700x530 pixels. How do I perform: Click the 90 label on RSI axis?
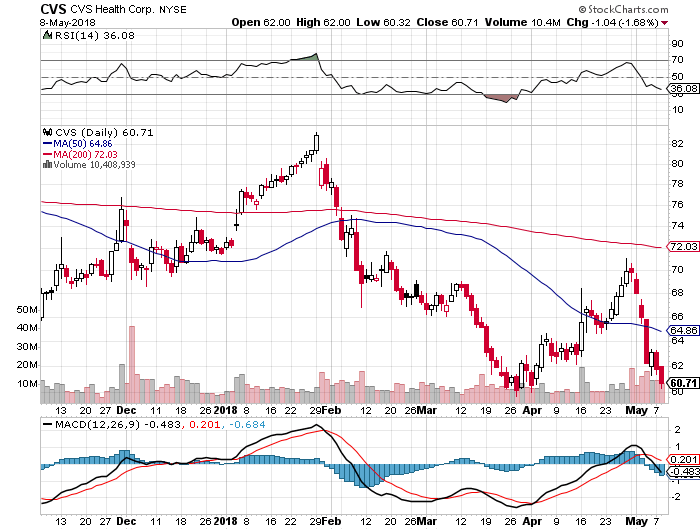677,43
